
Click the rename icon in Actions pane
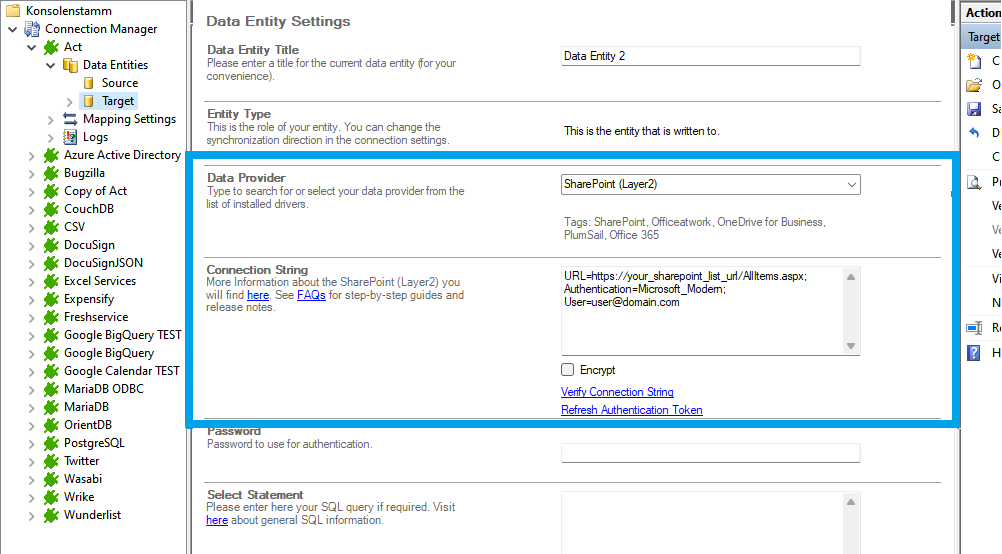(974, 328)
